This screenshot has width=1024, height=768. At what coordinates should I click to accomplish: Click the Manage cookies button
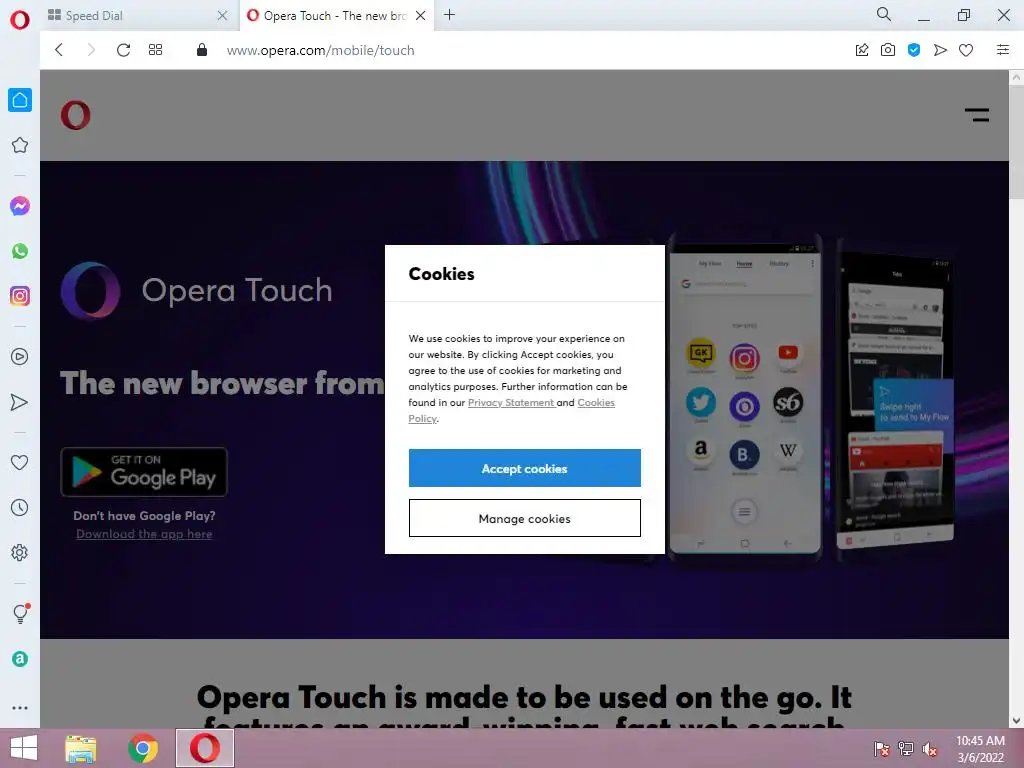pyautogui.click(x=524, y=519)
